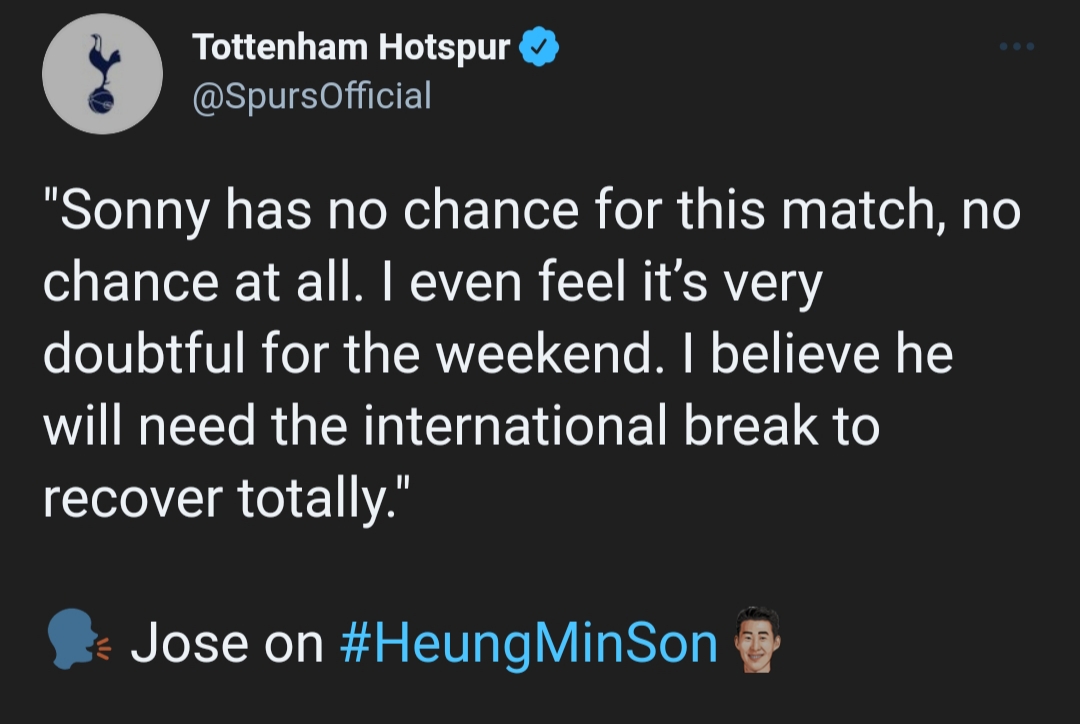The image size is (1080, 724).
Task: Click the line starting "chance at all"
Action: click(432, 284)
